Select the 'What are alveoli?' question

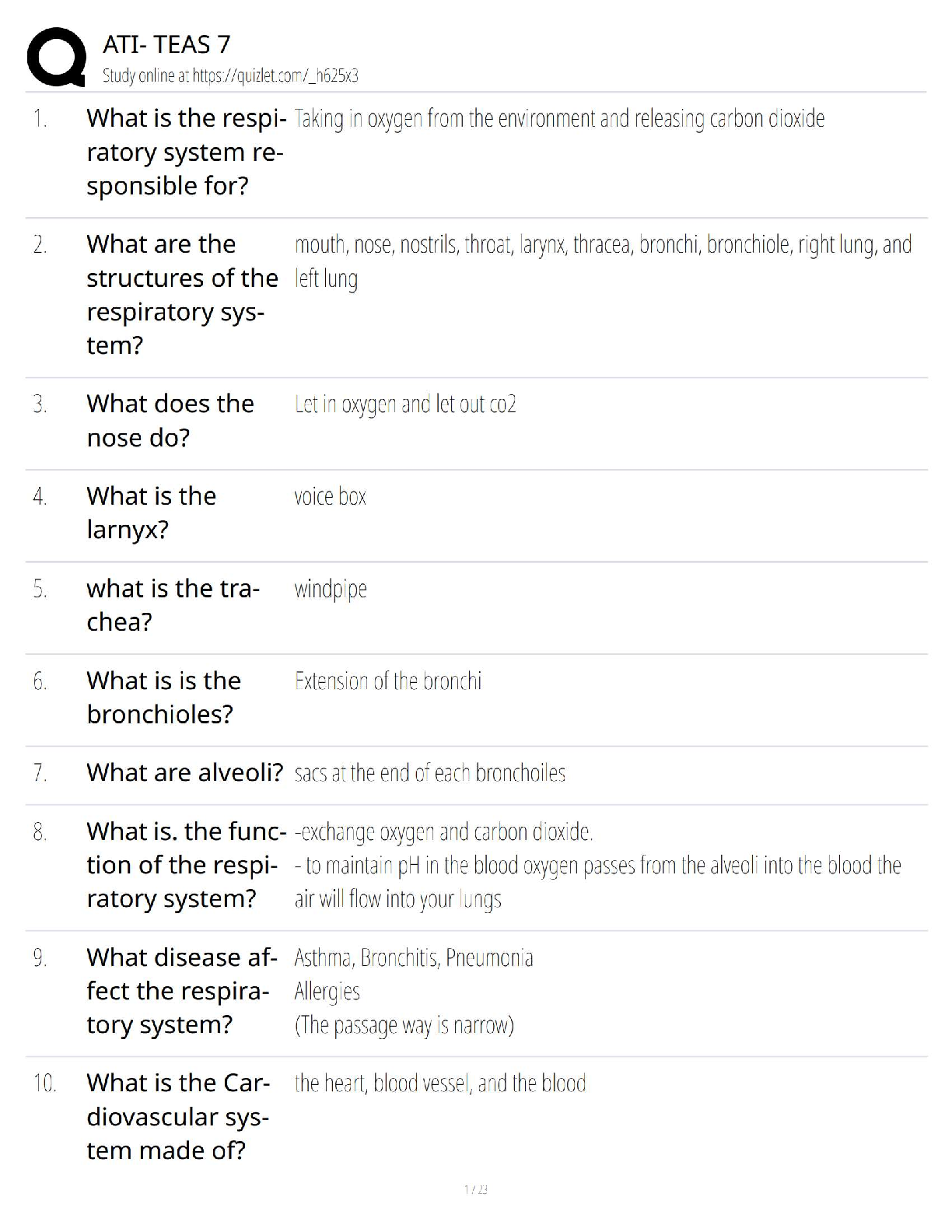(x=184, y=772)
